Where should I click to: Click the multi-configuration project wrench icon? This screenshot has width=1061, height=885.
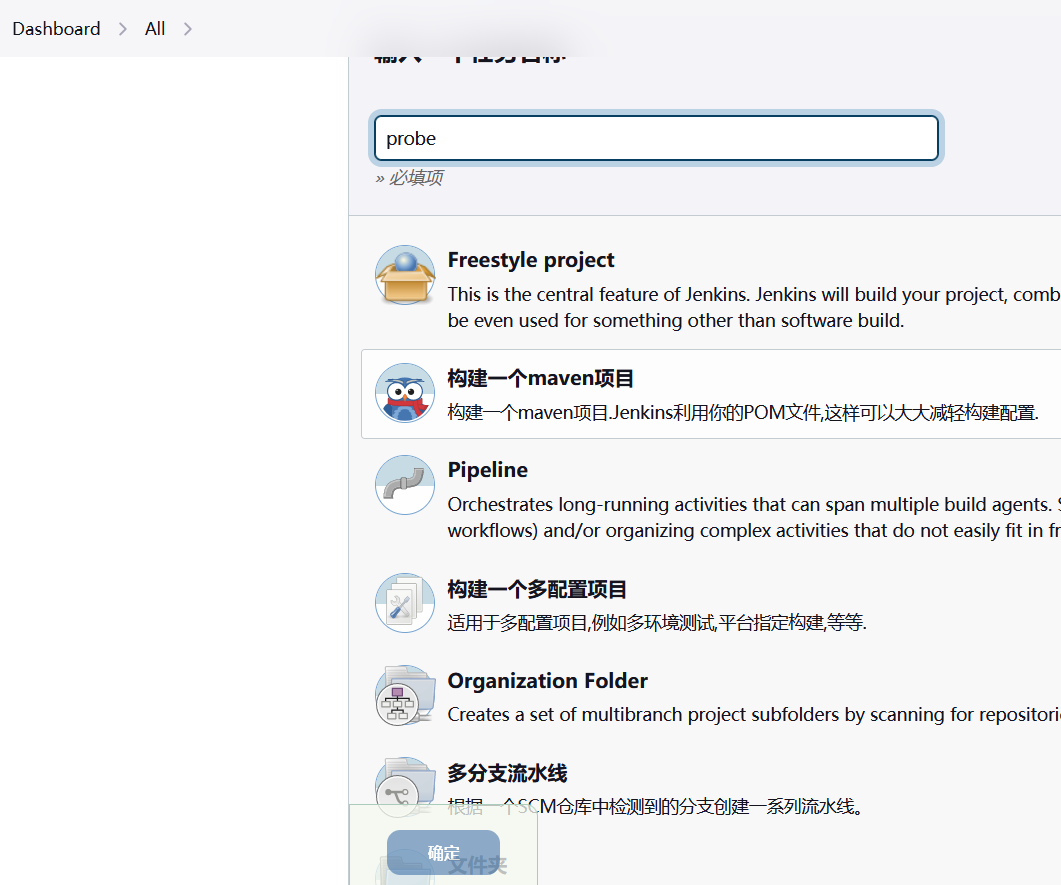405,603
